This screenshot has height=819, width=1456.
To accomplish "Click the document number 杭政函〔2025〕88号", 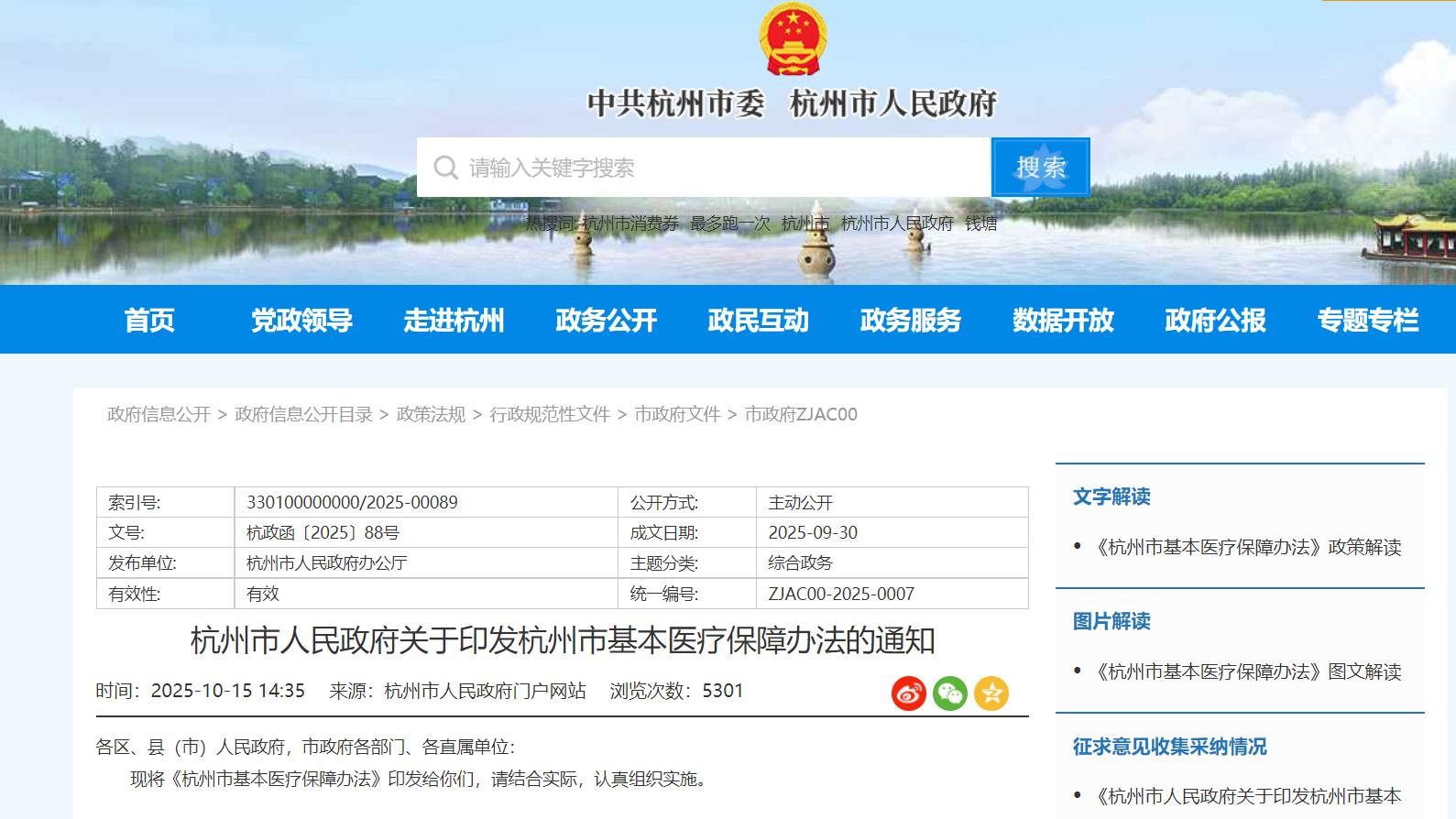I will 323,532.
